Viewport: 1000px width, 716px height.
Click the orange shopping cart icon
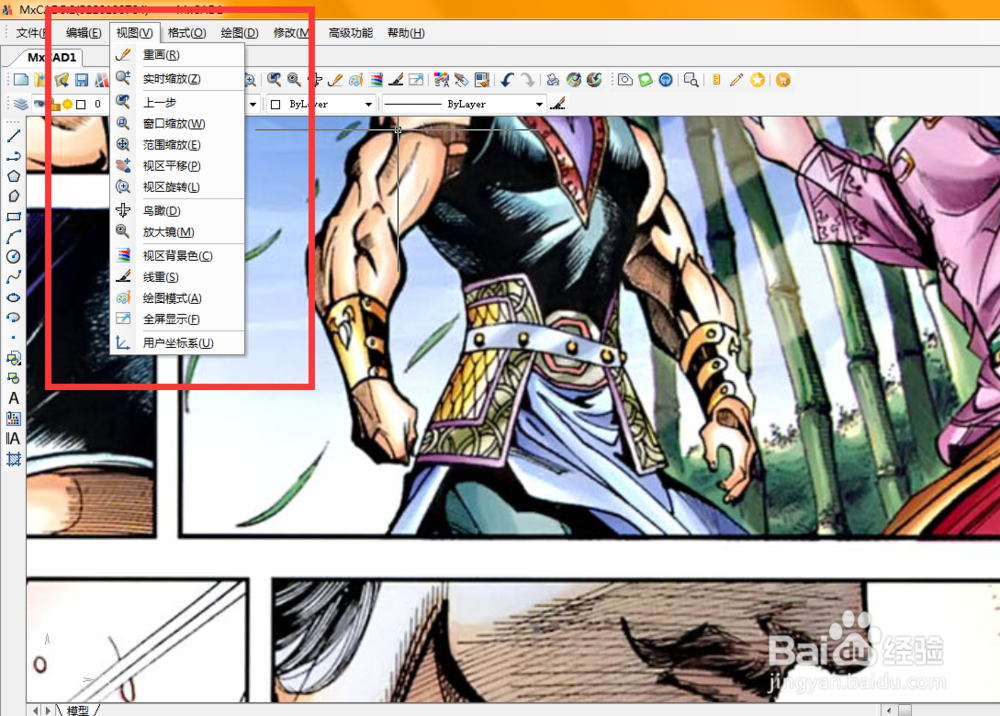click(x=783, y=80)
